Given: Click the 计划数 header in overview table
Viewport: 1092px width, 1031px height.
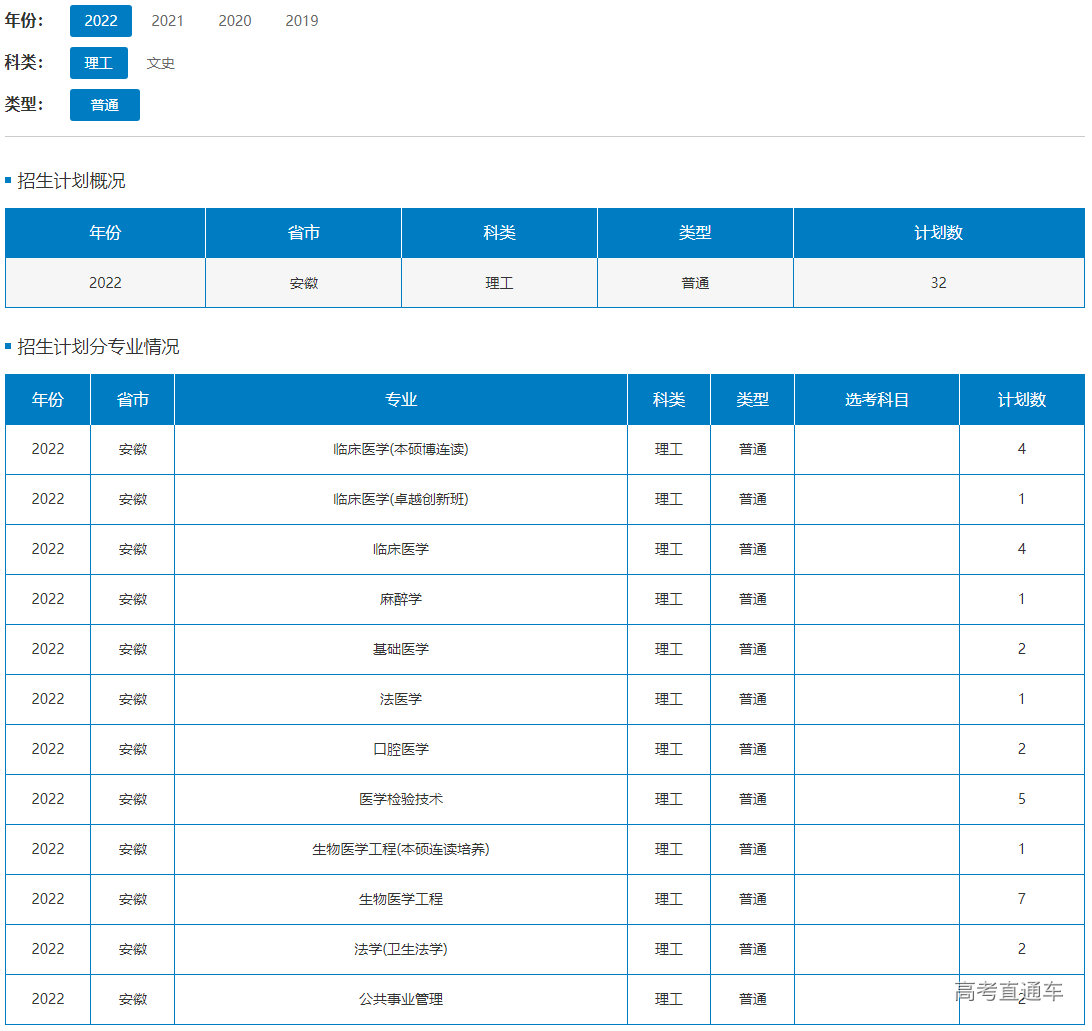Looking at the screenshot, I should point(938,233).
